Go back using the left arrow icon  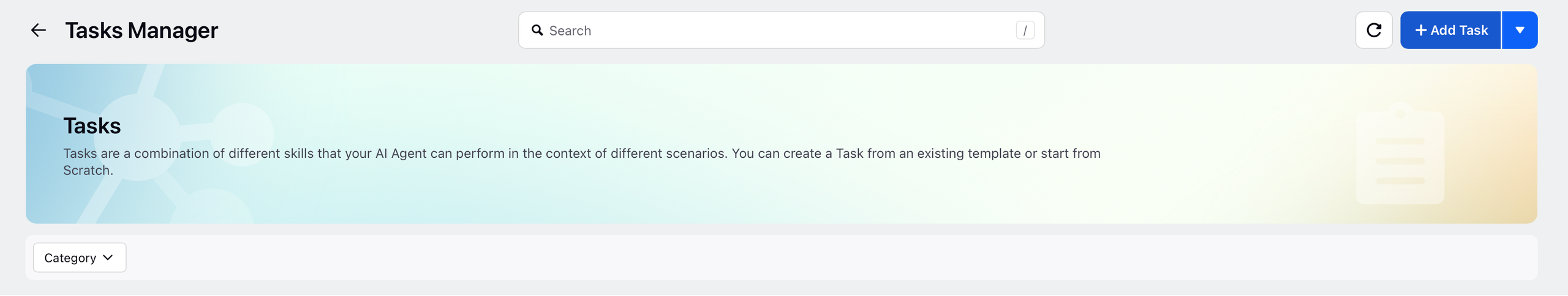(x=39, y=30)
